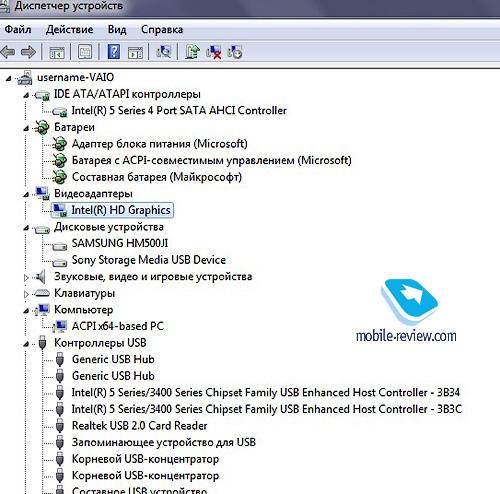The width and height of the screenshot is (500, 494).
Task: Collapse the Батареи category
Action: tap(26, 128)
